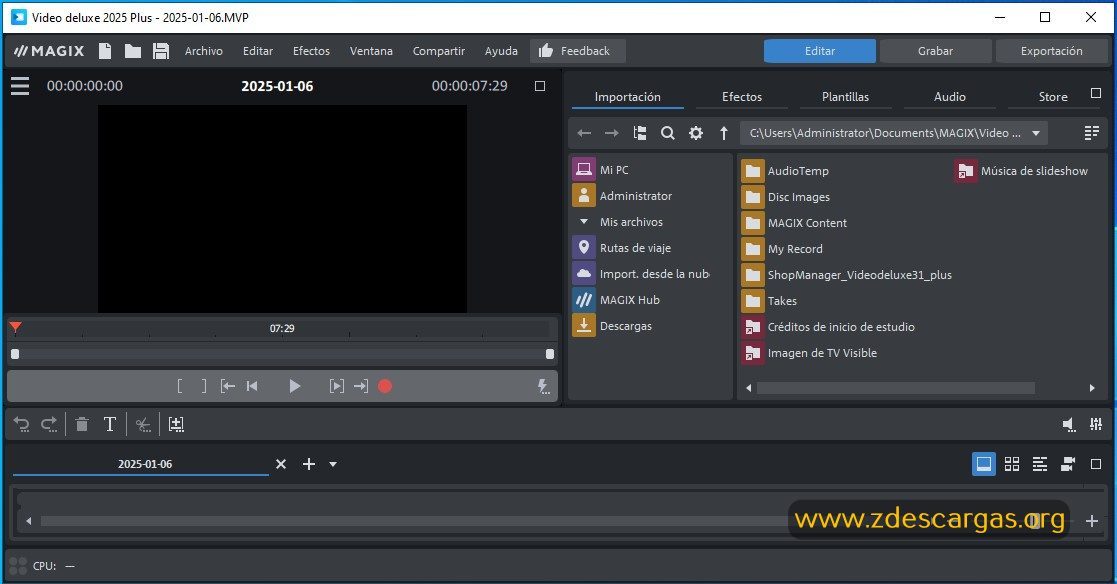Screen dimensions: 1117x584
Task: Open Media Pool gear options
Action: pos(696,133)
